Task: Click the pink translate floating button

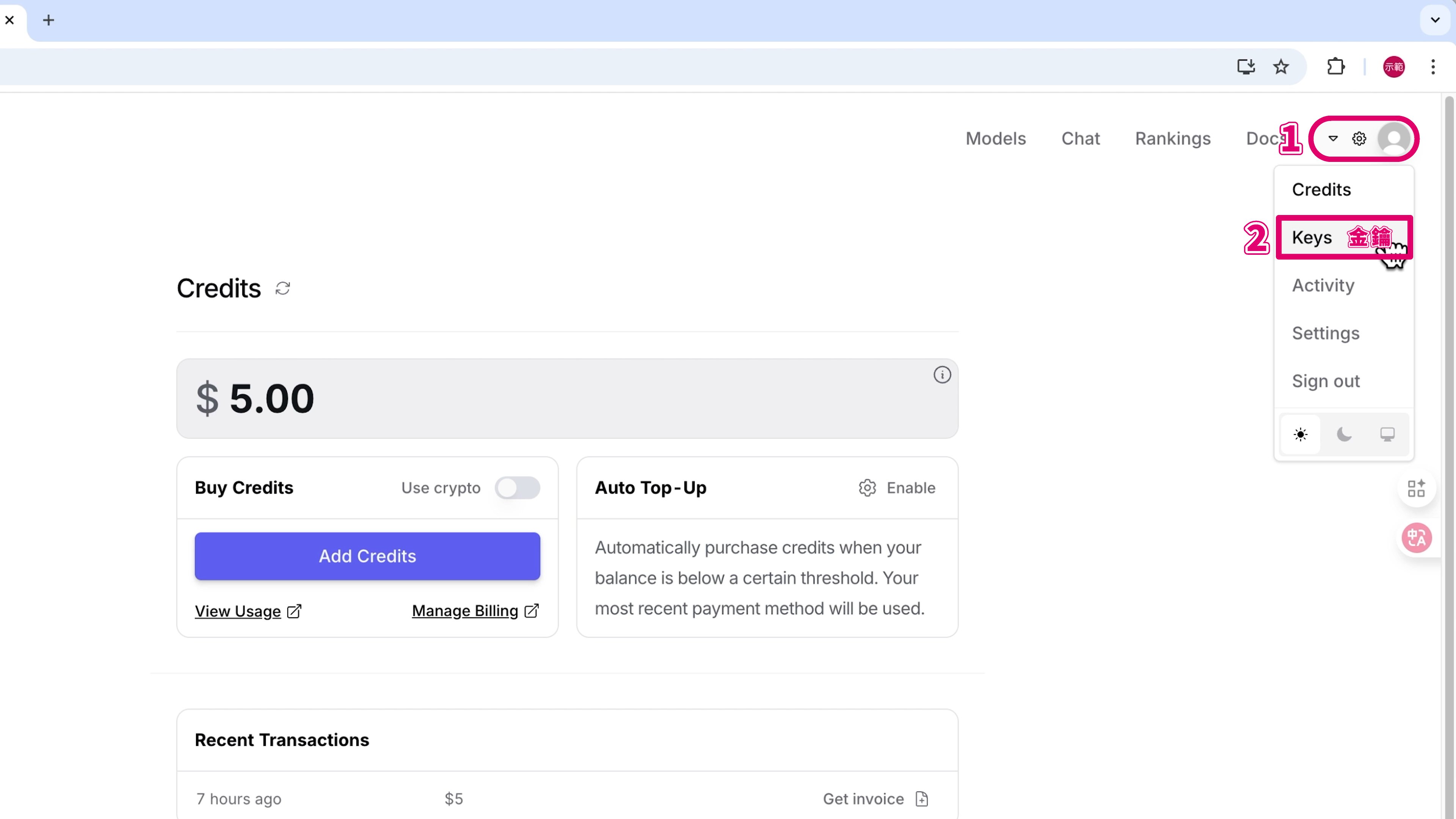Action: coord(1416,538)
